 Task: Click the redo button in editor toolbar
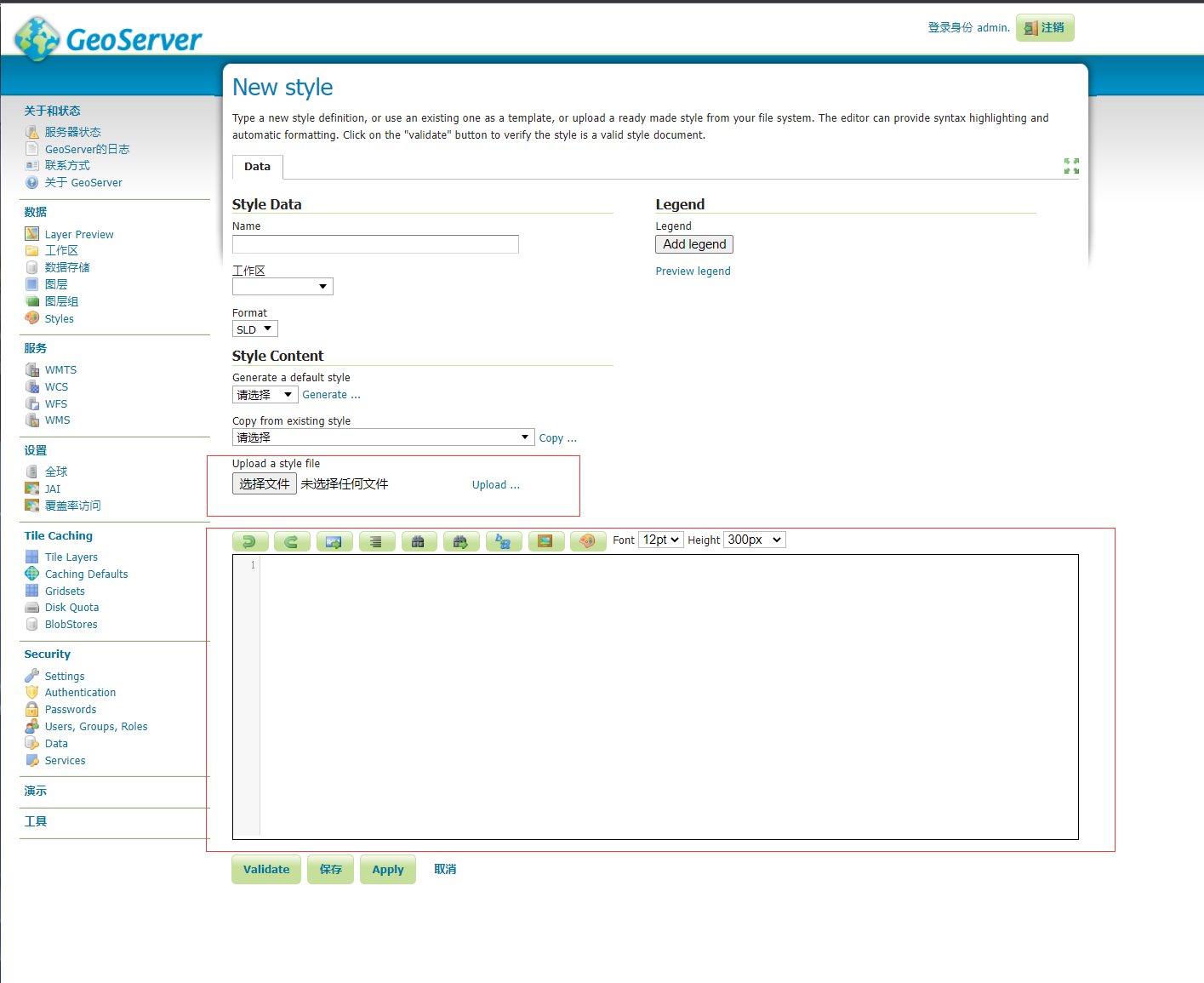pyautogui.click(x=292, y=541)
